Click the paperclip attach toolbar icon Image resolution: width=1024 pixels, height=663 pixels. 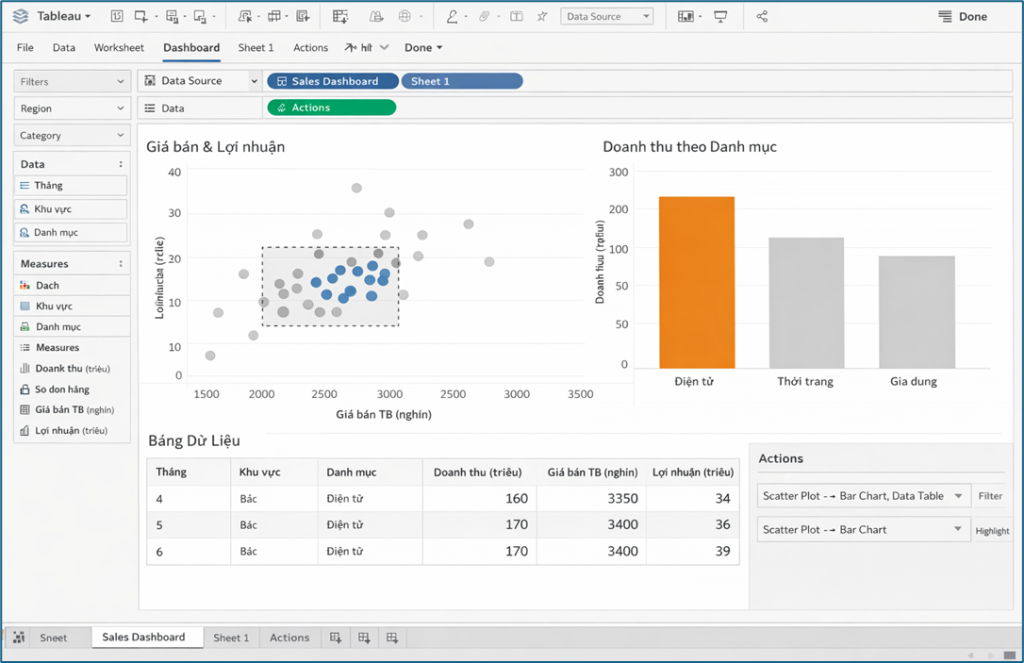point(484,16)
